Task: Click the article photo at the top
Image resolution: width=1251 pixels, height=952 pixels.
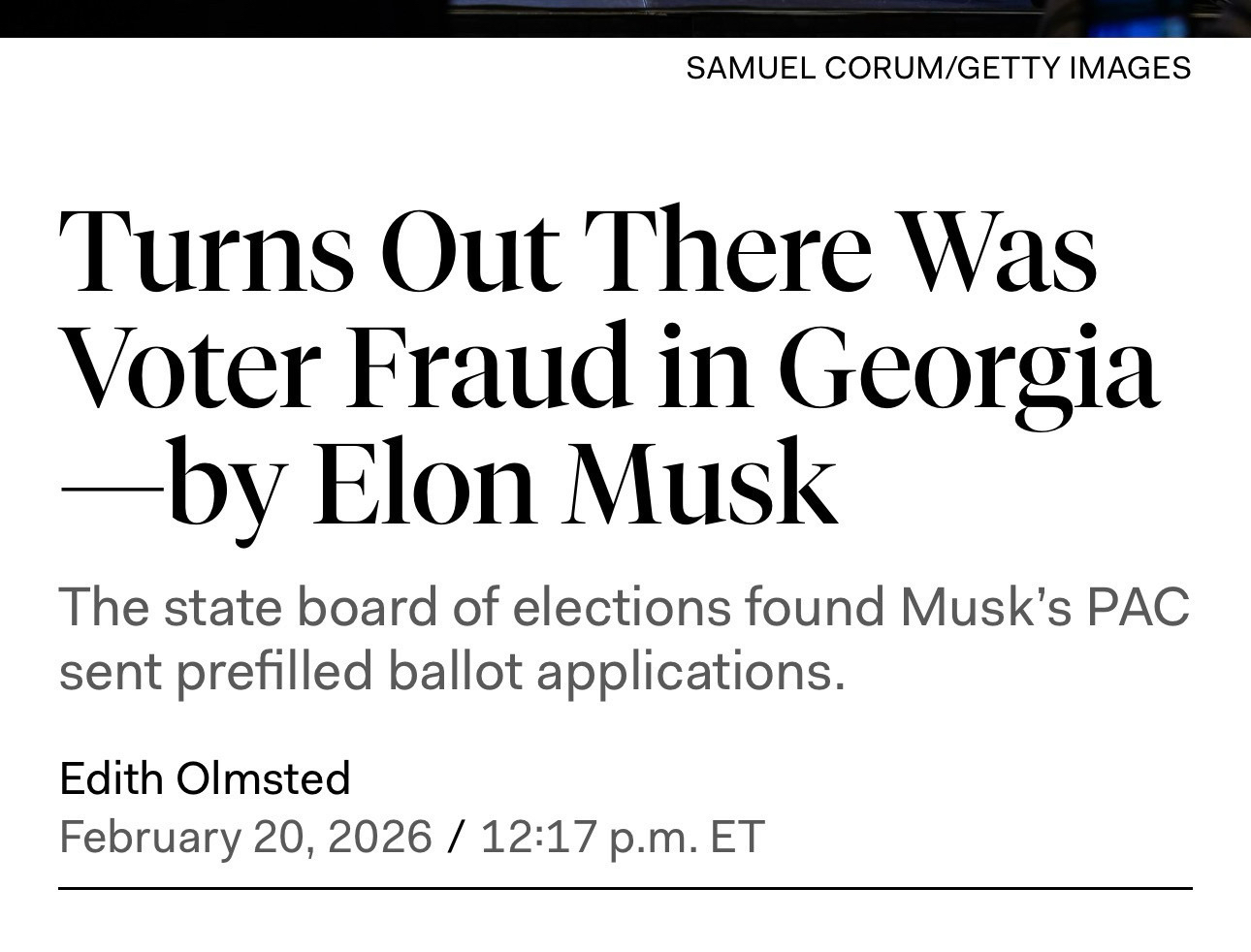Action: [625, 17]
